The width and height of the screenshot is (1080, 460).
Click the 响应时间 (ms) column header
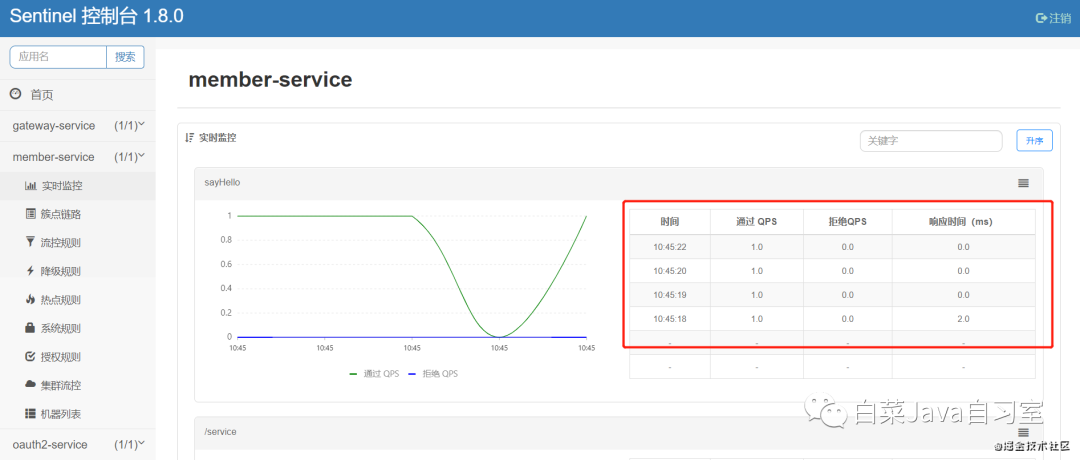point(964,222)
